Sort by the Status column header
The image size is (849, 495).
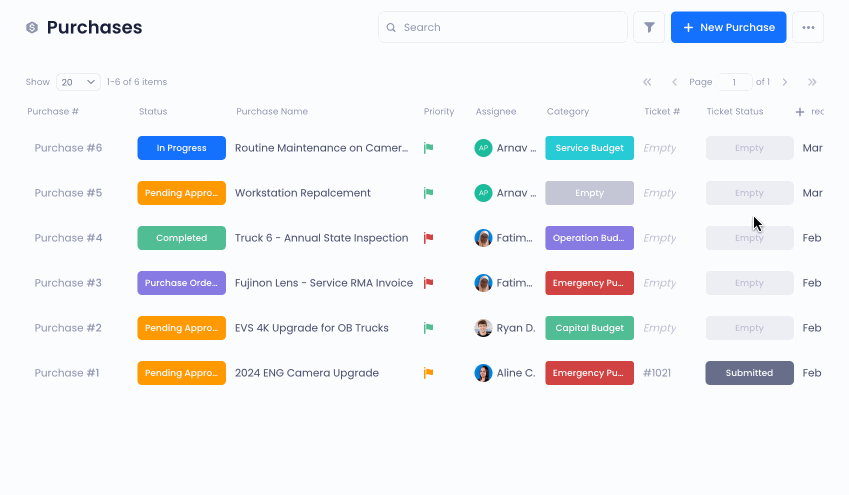(x=153, y=112)
